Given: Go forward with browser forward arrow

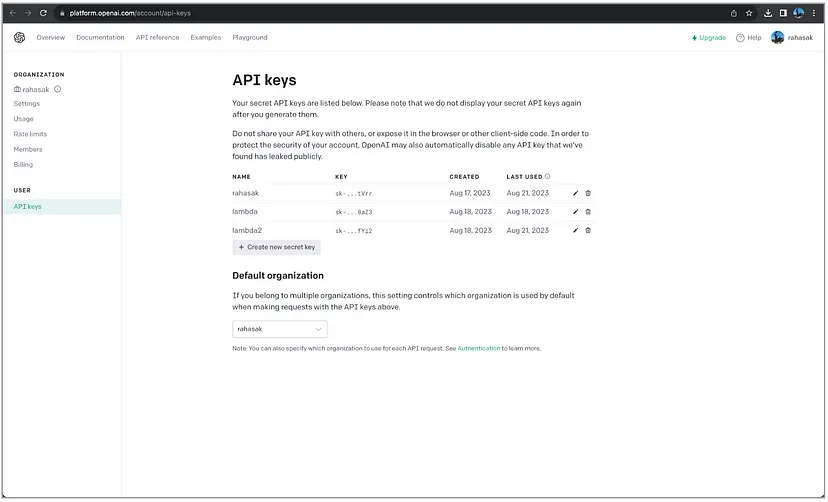Looking at the screenshot, I should coord(27,13).
